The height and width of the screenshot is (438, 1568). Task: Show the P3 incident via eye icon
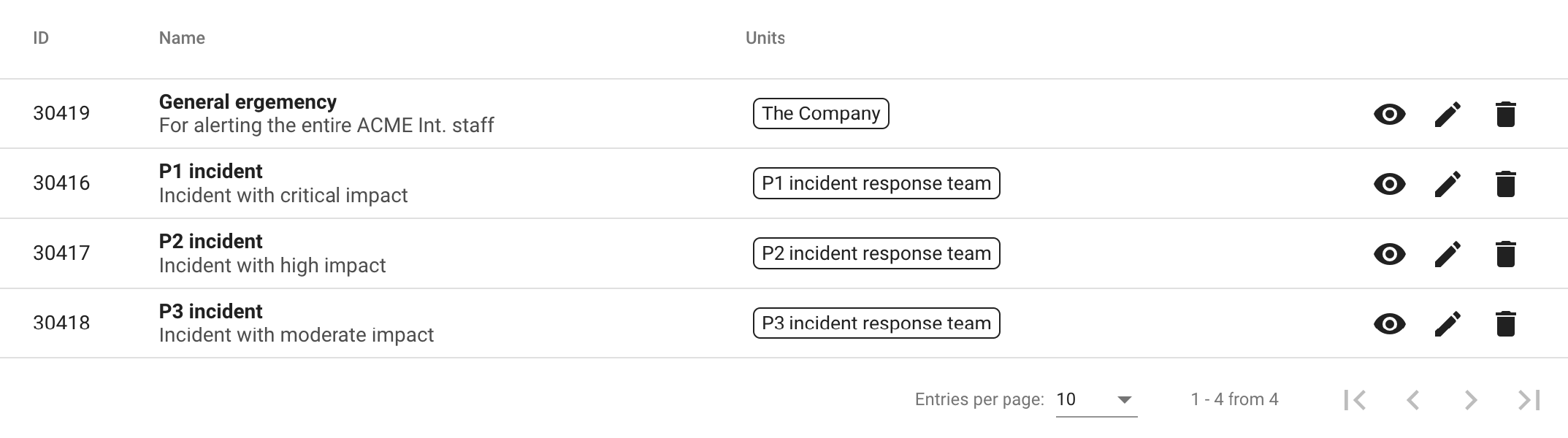tap(1389, 323)
